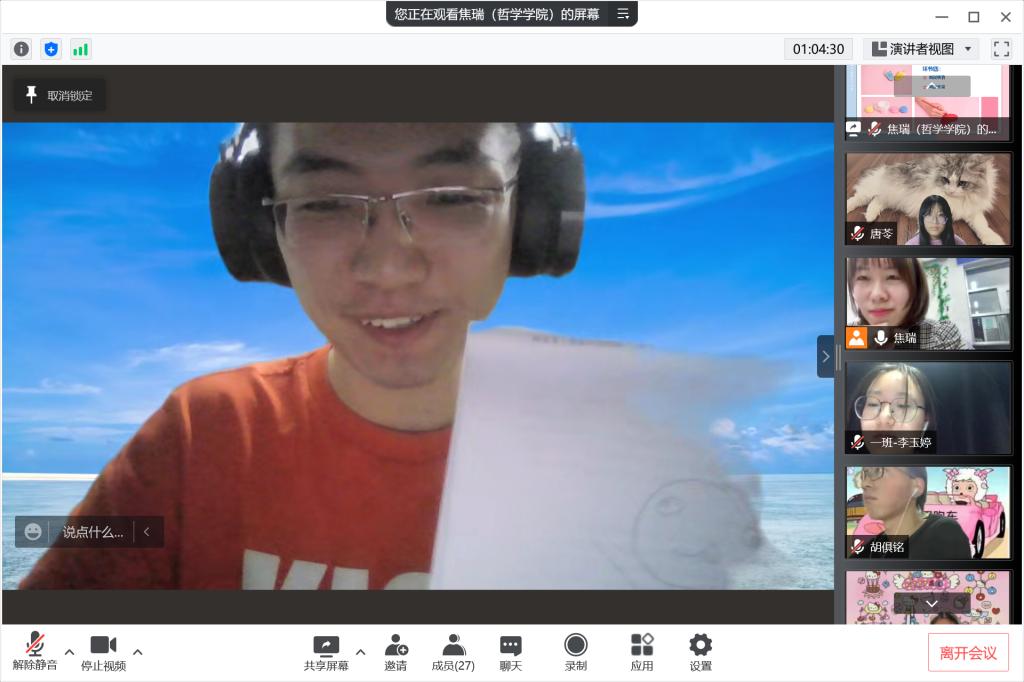Open the 应用 apps panel
This screenshot has height=682, width=1024.
click(x=641, y=652)
